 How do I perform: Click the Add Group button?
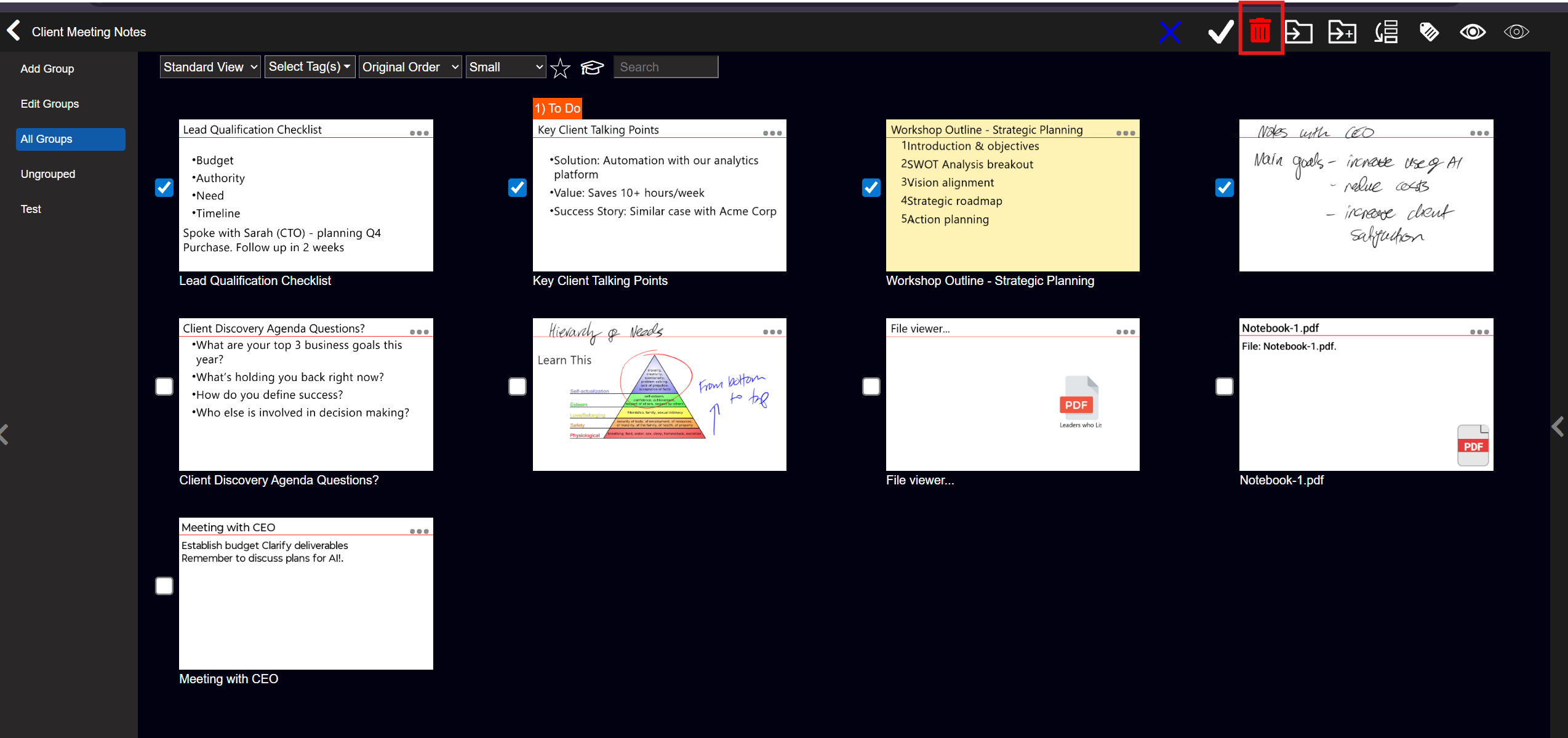(x=47, y=69)
